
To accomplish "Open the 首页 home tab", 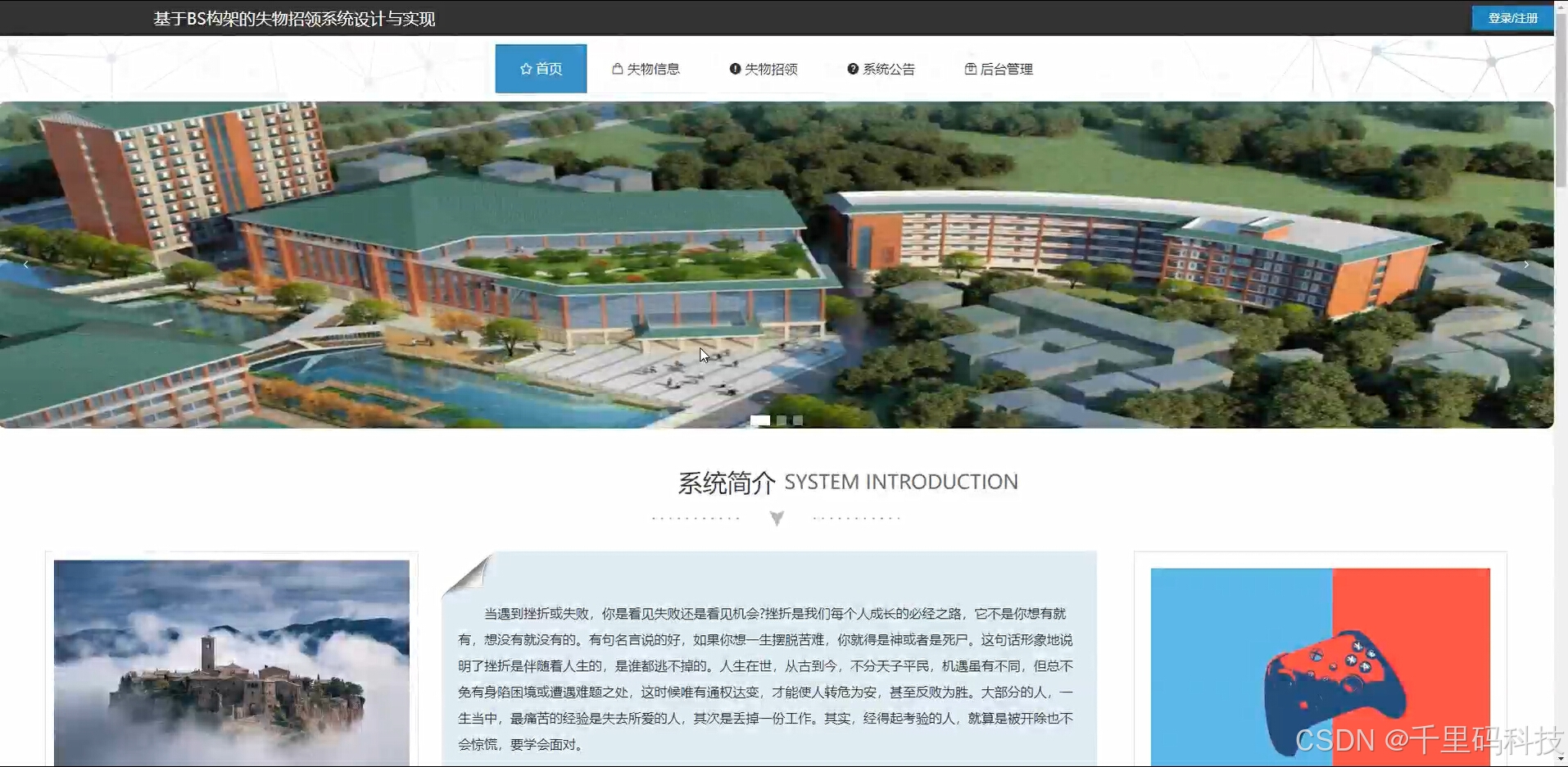I will click(x=541, y=69).
